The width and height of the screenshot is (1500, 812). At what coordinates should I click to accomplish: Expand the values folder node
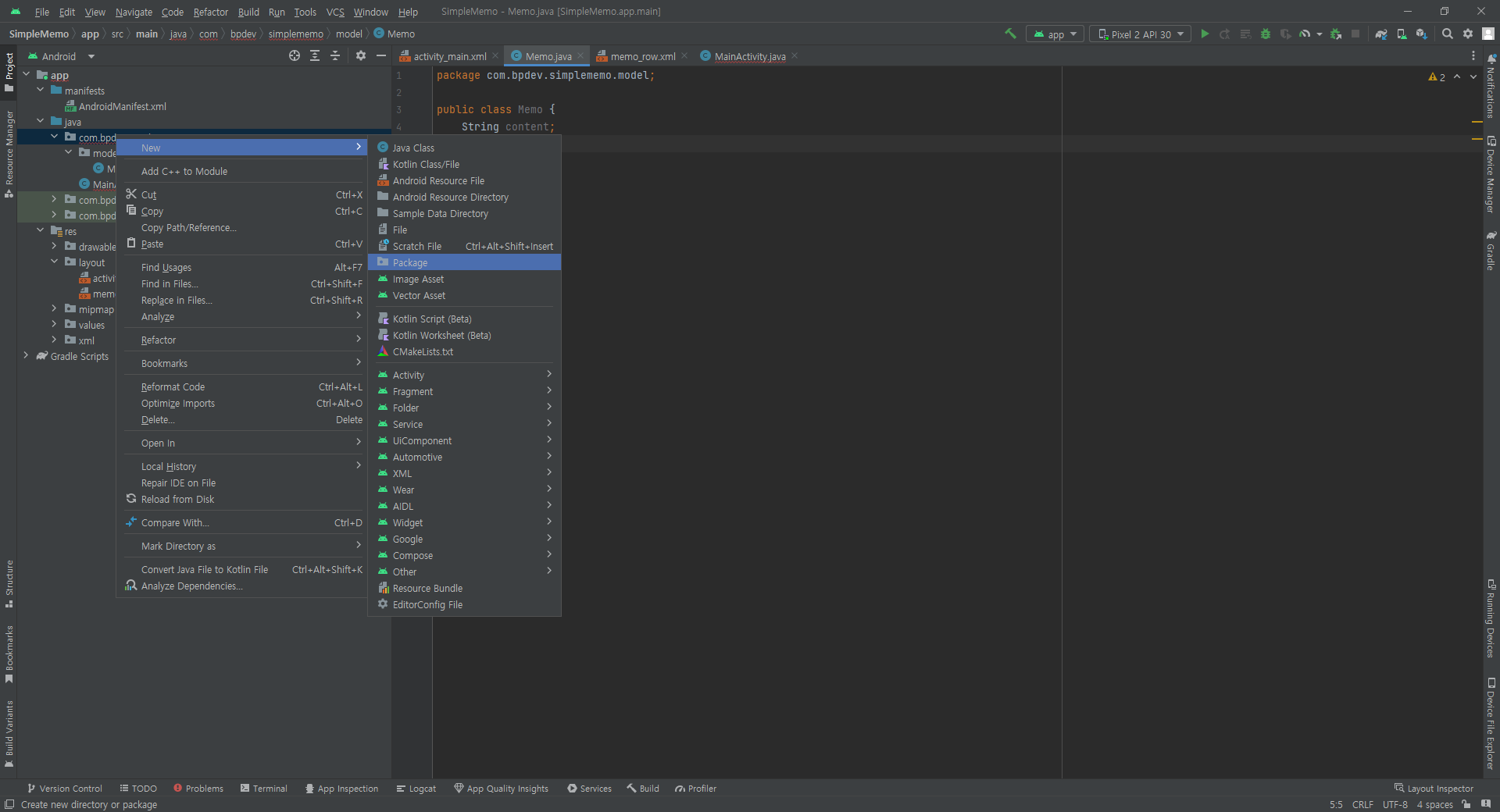(54, 325)
